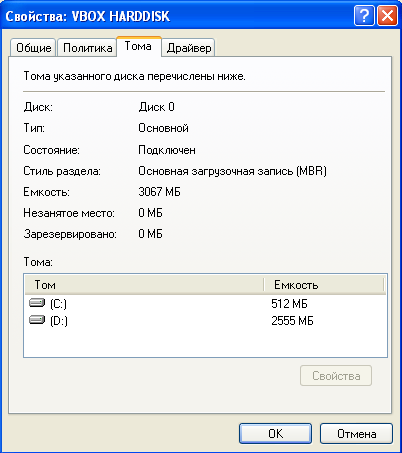Image resolution: width=402 pixels, height=453 pixels.
Task: Click the Свойства button below the list
Action: coord(336,376)
